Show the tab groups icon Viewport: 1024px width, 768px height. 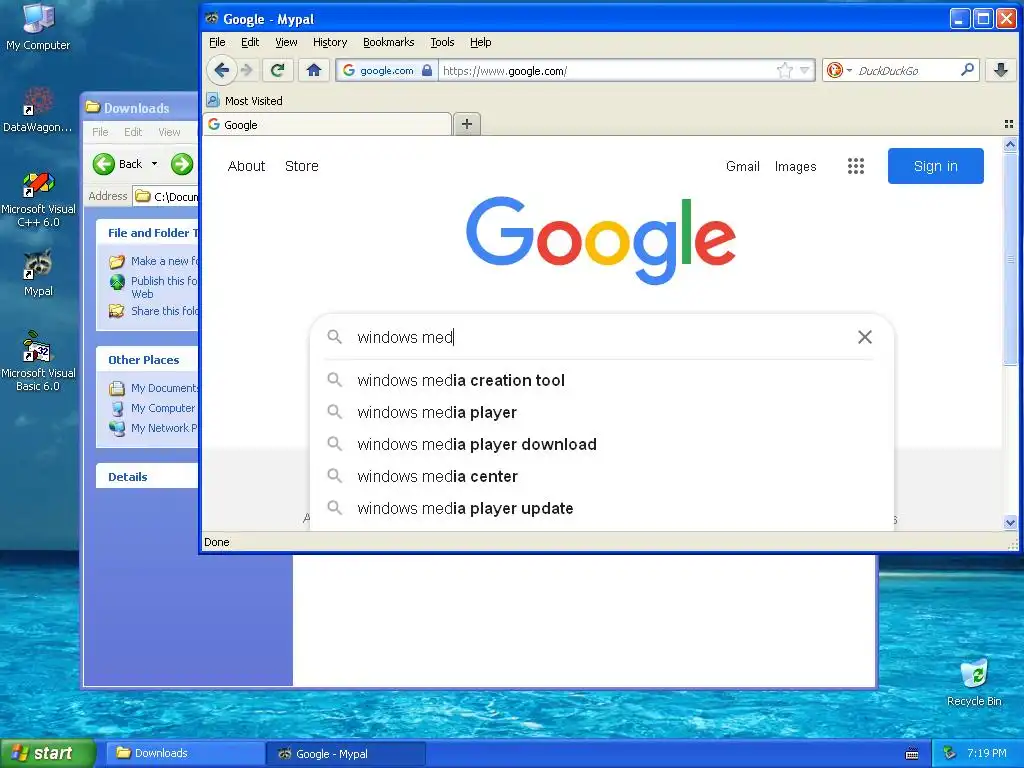pyautogui.click(x=1009, y=124)
